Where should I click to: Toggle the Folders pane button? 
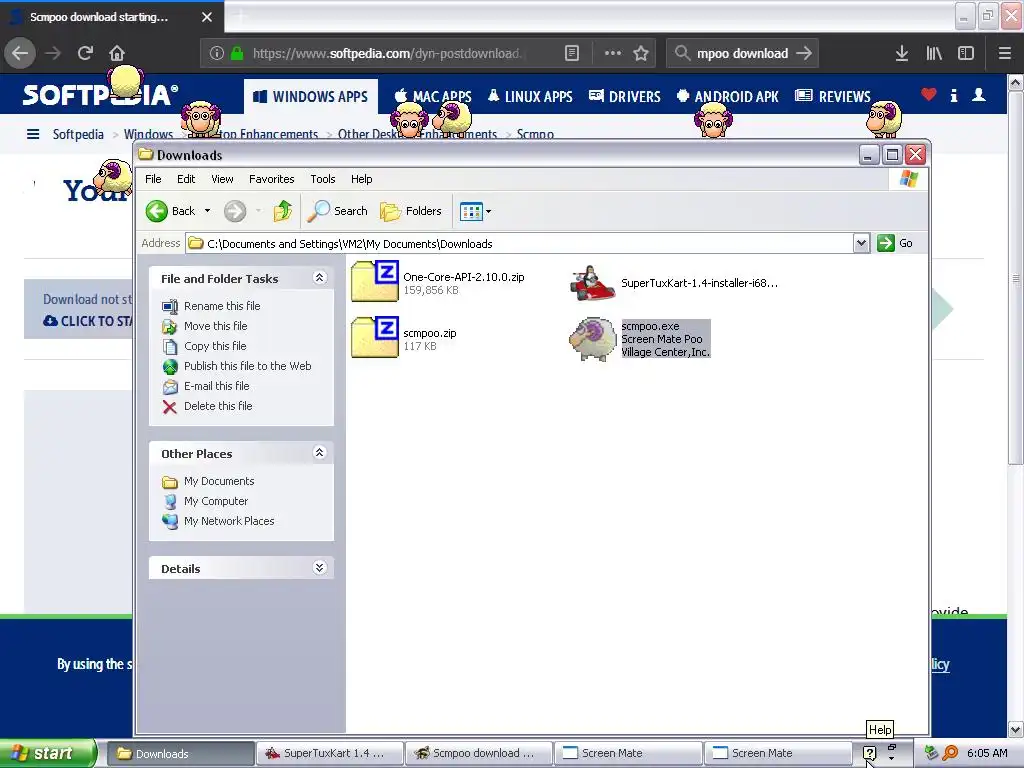tap(411, 211)
